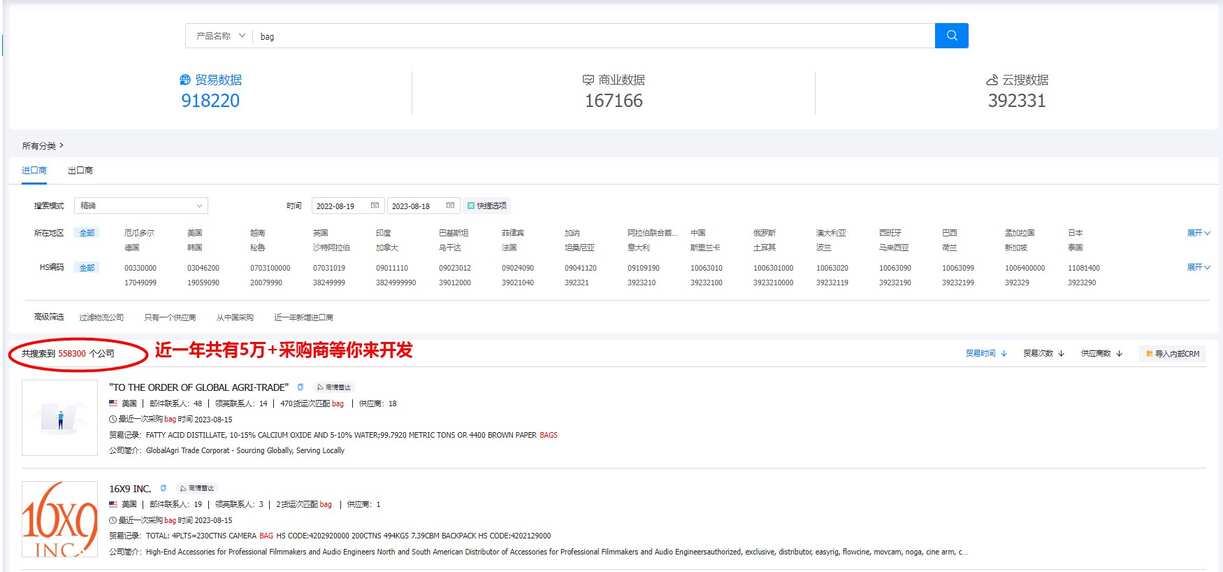
Task: Select the 云搜数据 392331 tab
Action: click(1017, 91)
